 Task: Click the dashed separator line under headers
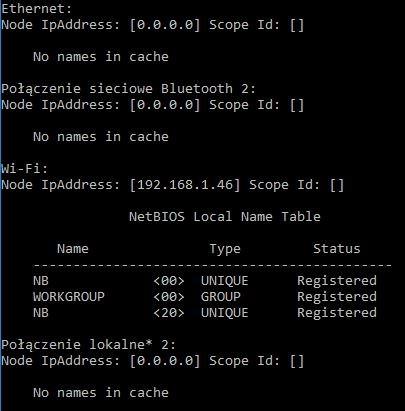click(213, 266)
